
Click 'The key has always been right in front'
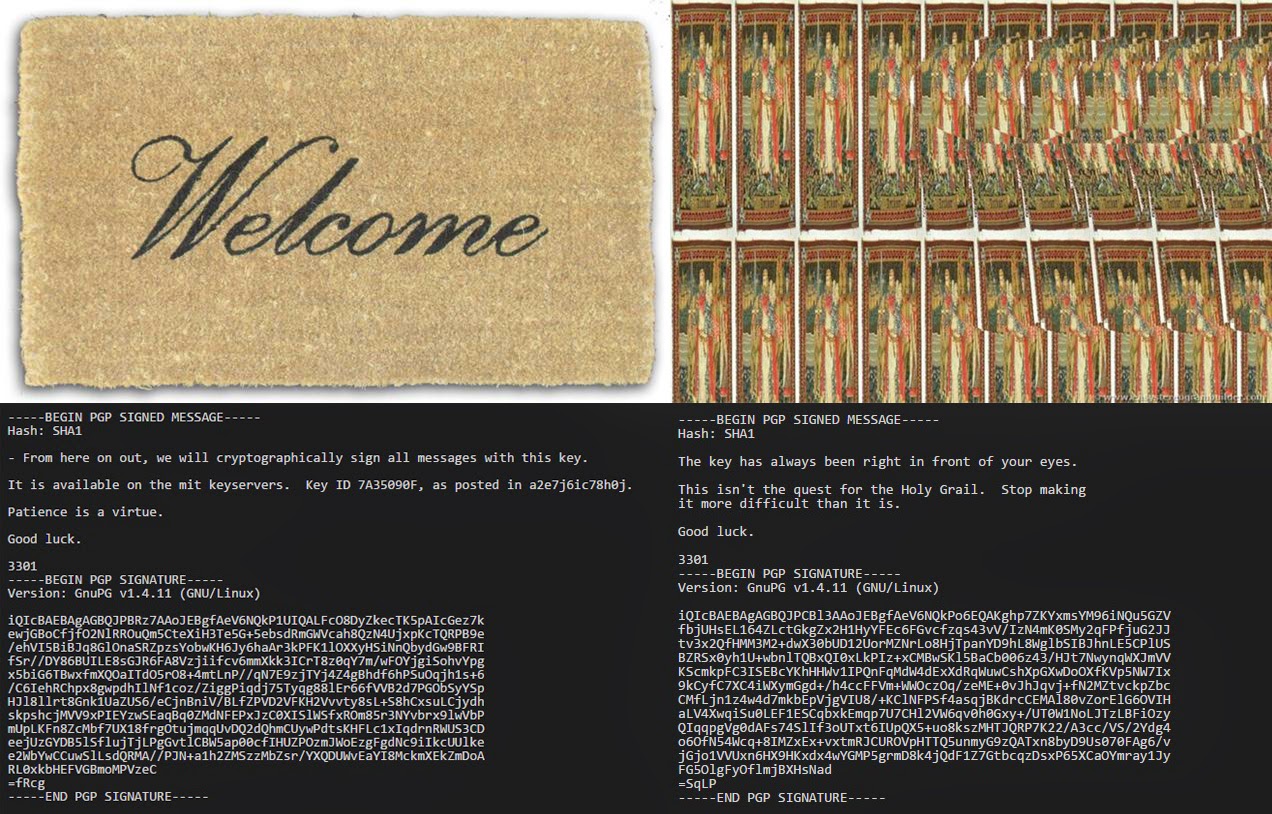(x=877, y=462)
